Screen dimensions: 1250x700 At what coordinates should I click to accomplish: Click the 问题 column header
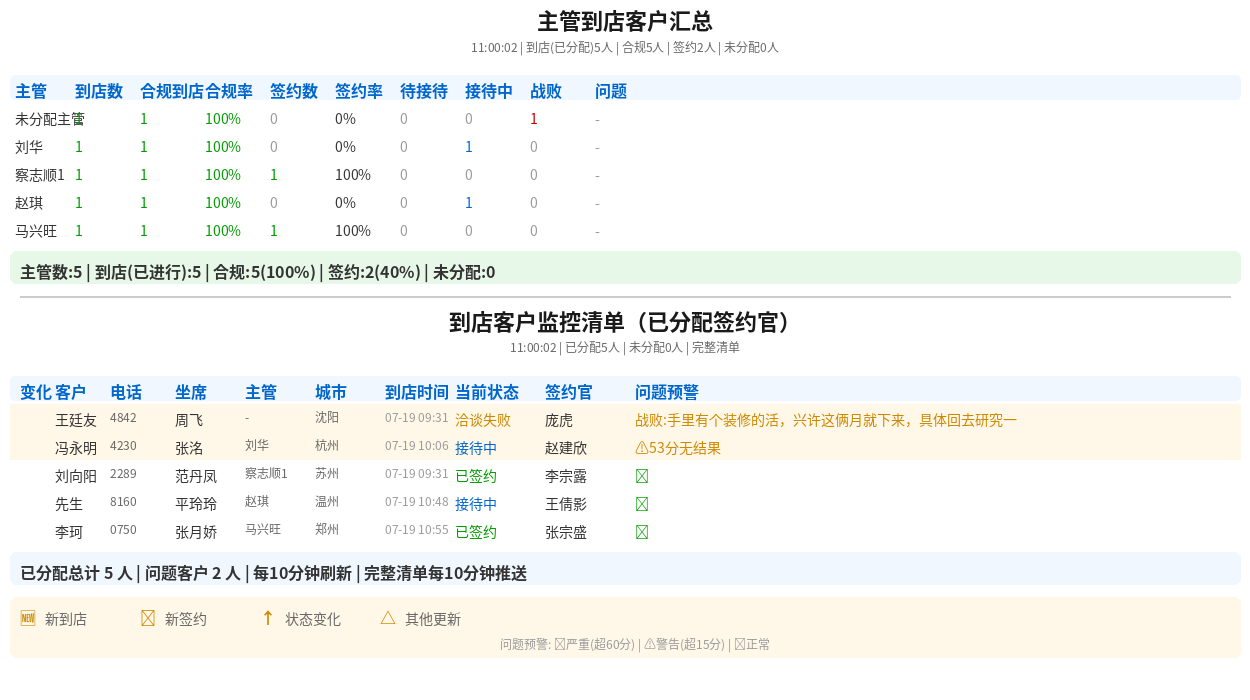611,91
